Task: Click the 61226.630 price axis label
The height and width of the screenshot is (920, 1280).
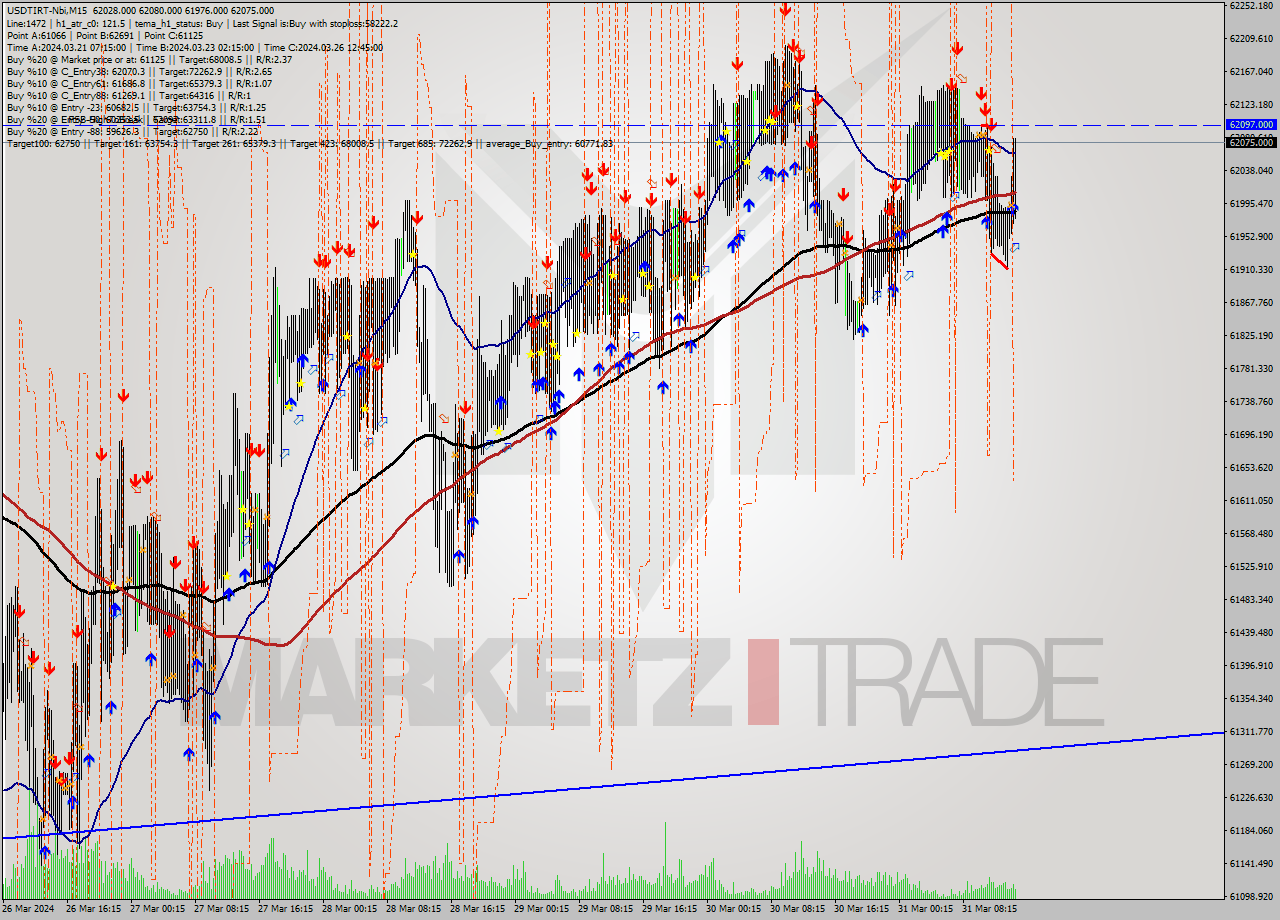Action: pyautogui.click(x=1253, y=797)
